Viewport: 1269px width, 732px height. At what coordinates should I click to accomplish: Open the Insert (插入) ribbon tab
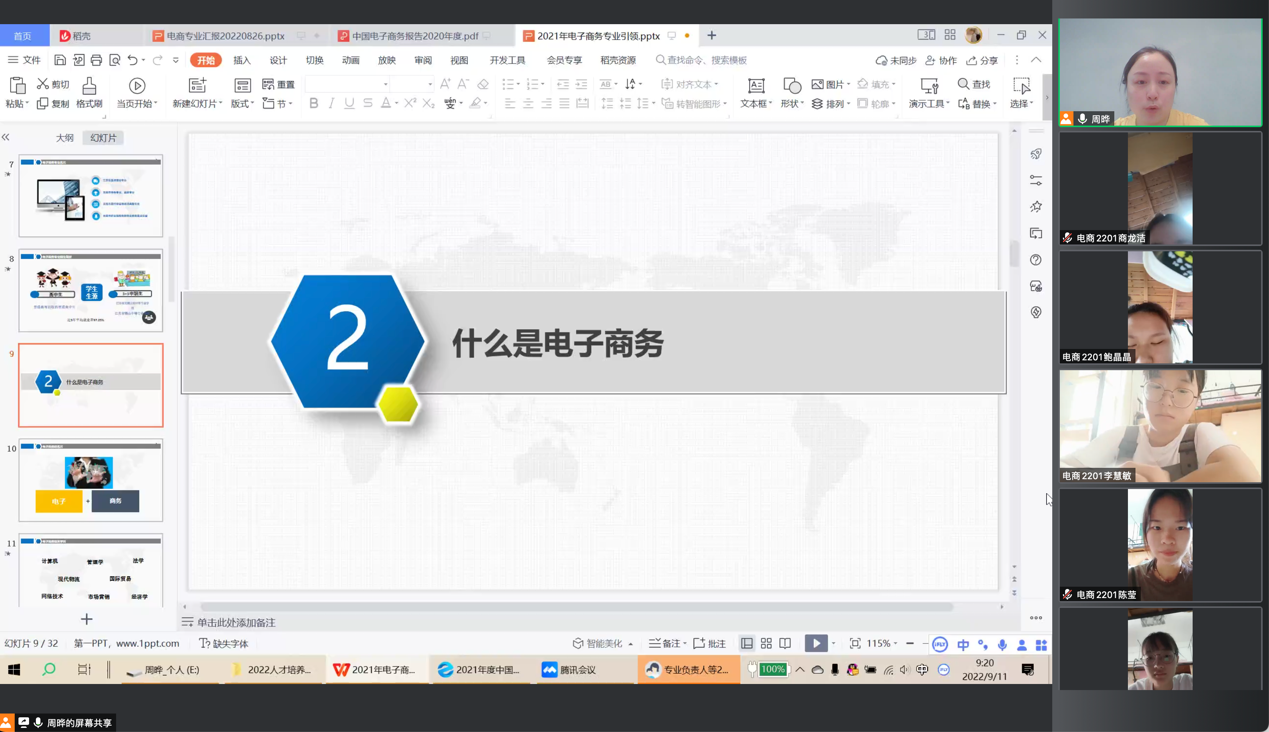pyautogui.click(x=242, y=60)
